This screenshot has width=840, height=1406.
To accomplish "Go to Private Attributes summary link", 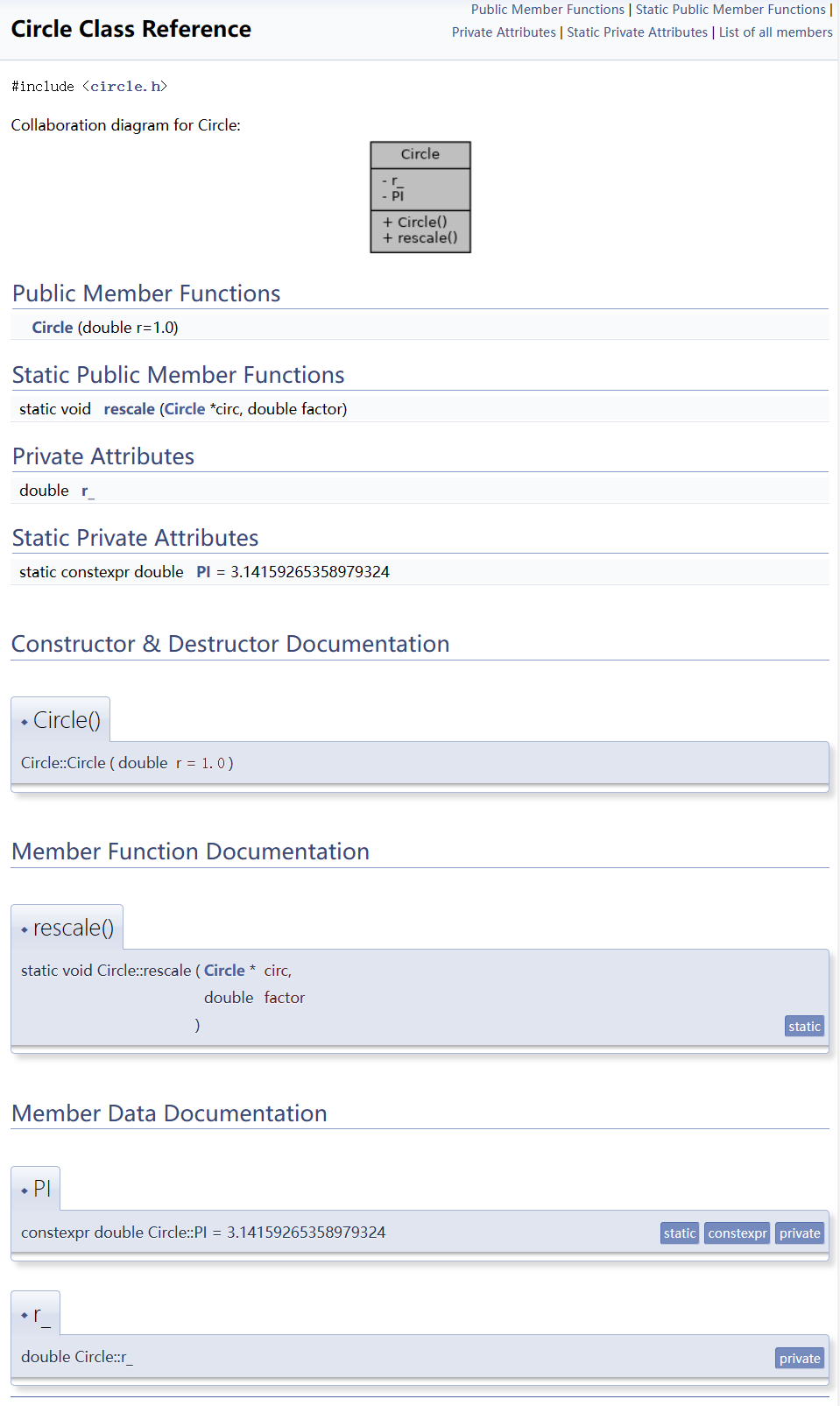I will click(x=504, y=32).
